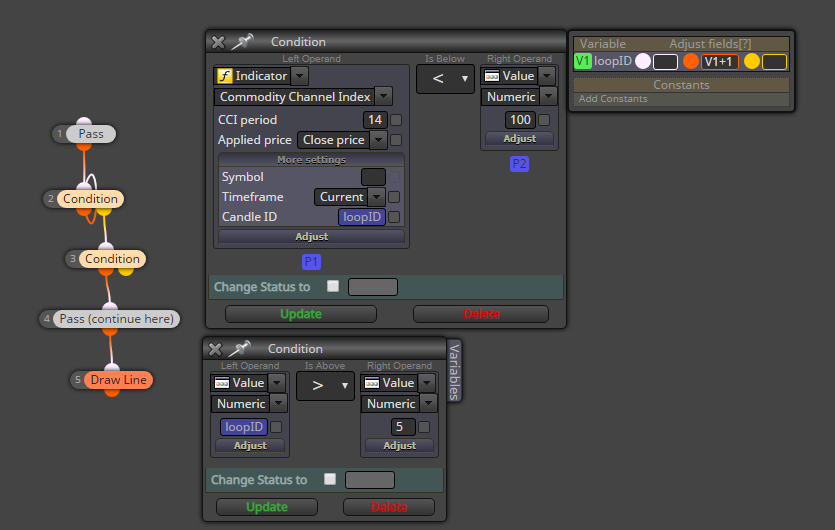Click Add Constants link
Viewport: 835px width, 530px height.
[613, 99]
